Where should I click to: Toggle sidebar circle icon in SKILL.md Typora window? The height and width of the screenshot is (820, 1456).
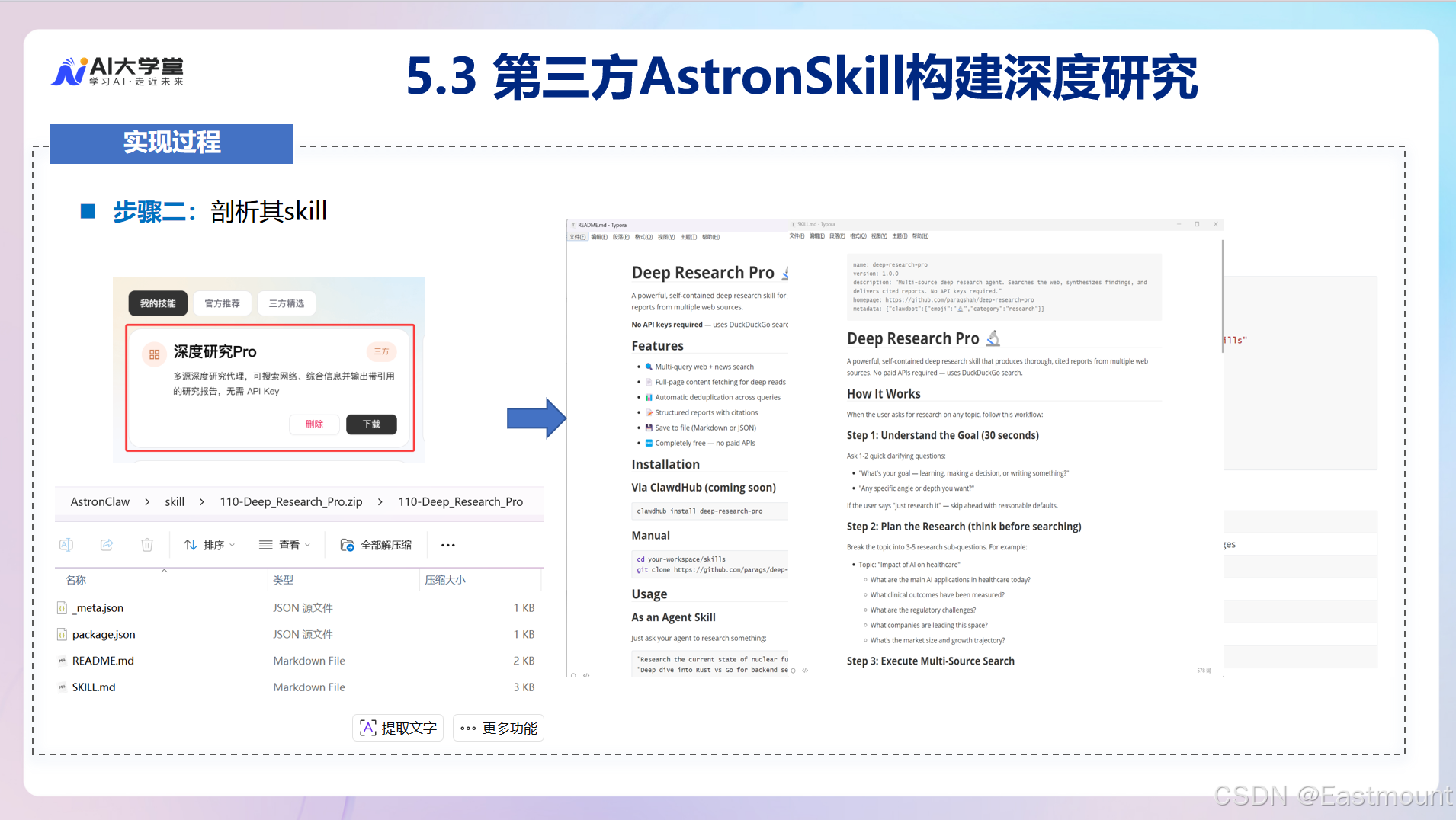coord(793,671)
